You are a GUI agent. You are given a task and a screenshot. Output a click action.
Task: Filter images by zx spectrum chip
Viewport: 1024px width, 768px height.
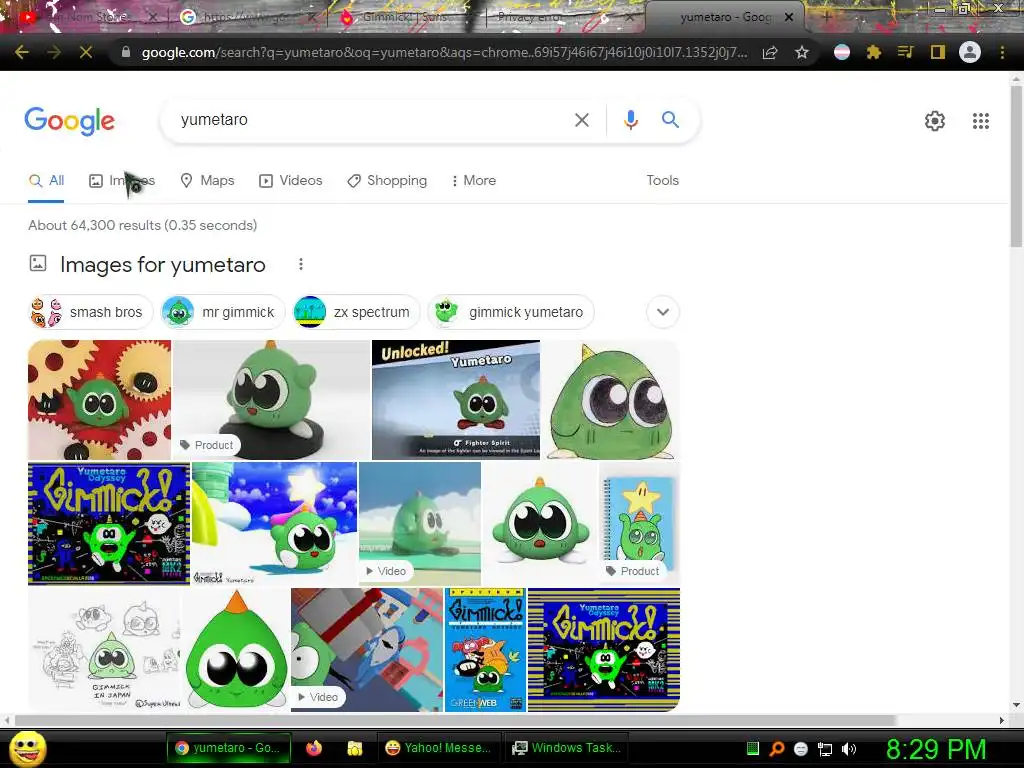point(356,312)
